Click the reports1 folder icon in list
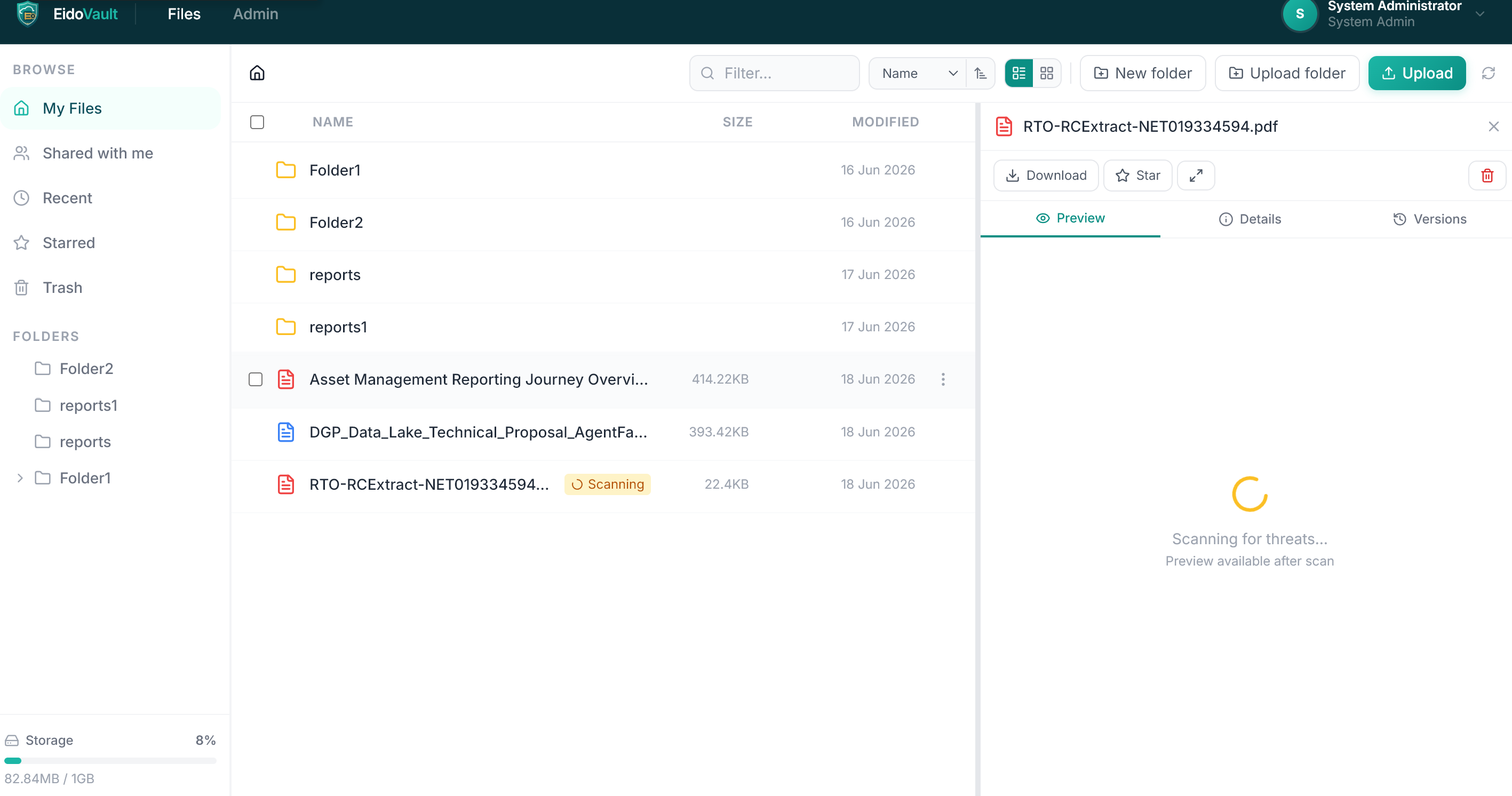 [x=286, y=327]
